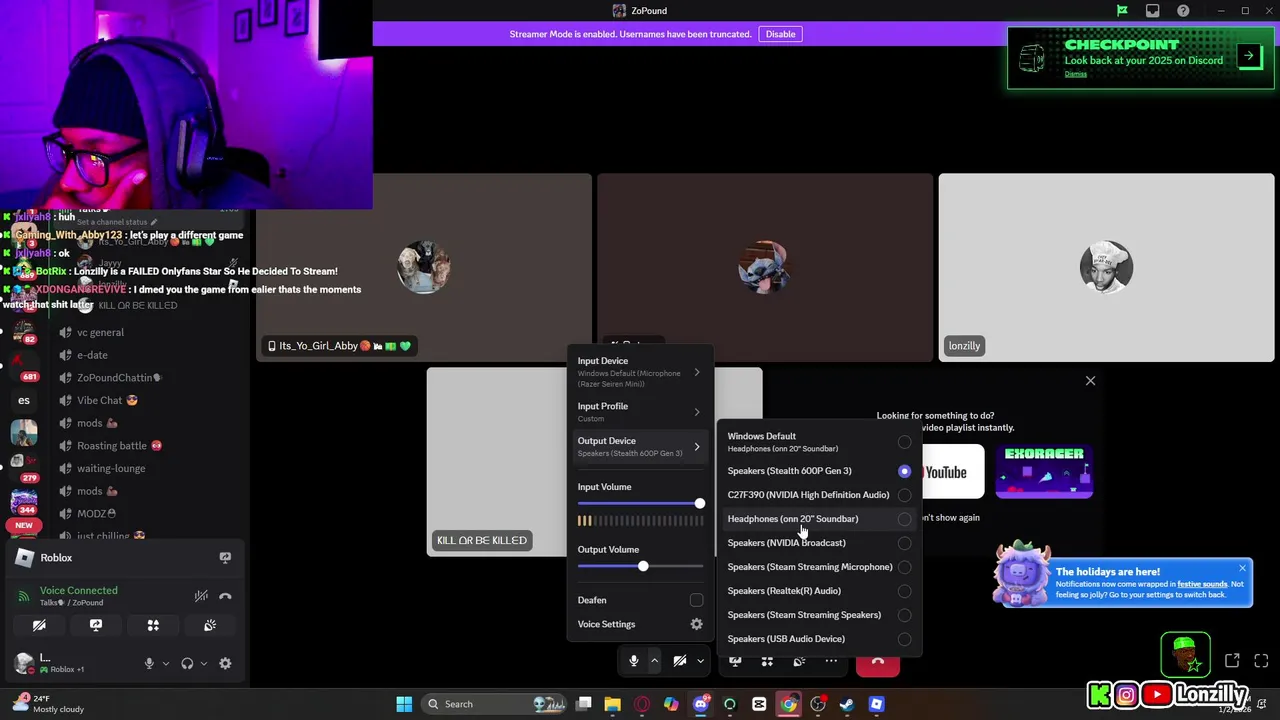The width and height of the screenshot is (1280, 720).
Task: Open the festive sounds link
Action: pyautogui.click(x=1202, y=584)
